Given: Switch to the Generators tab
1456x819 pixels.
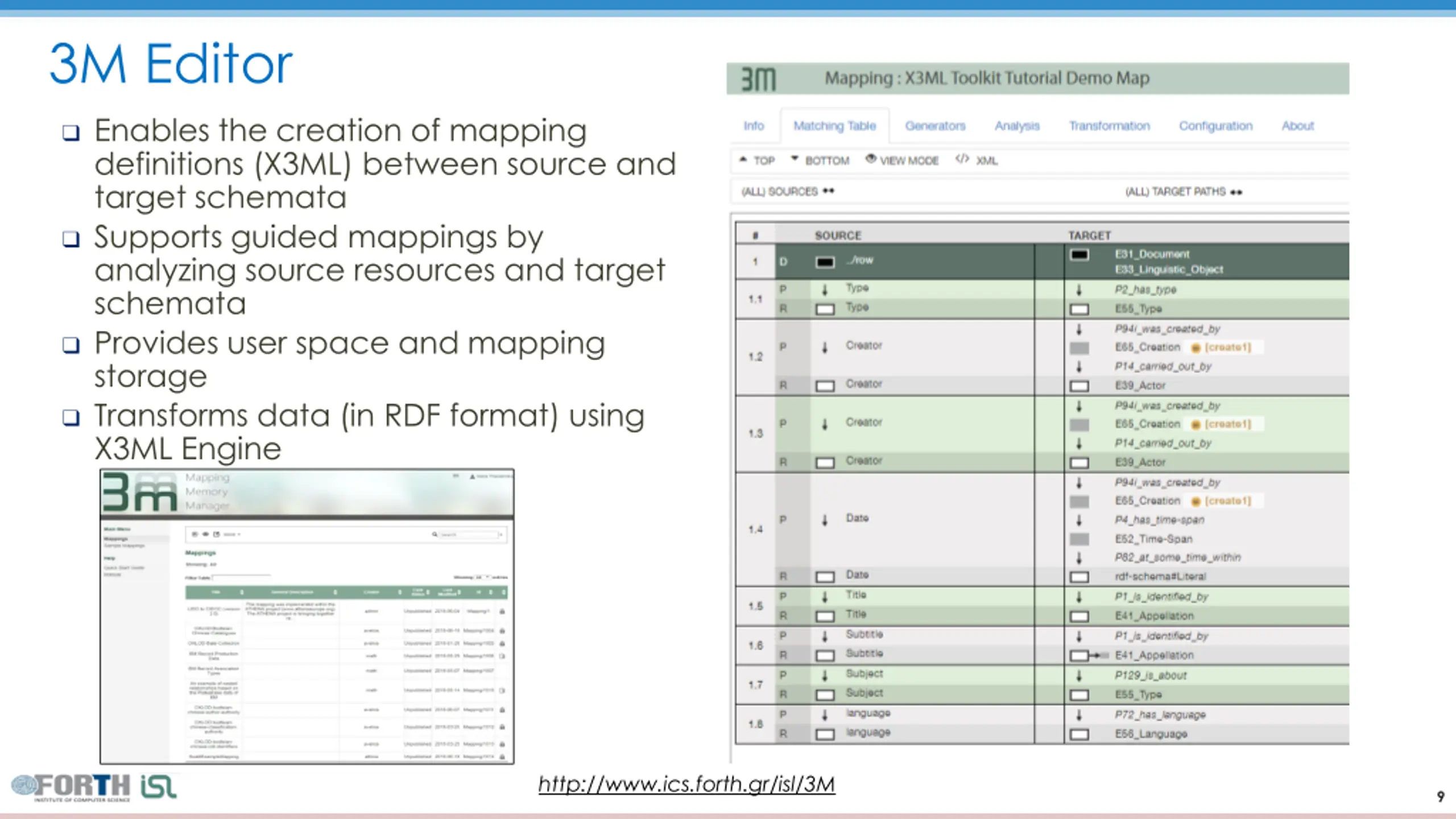Looking at the screenshot, I should [935, 126].
